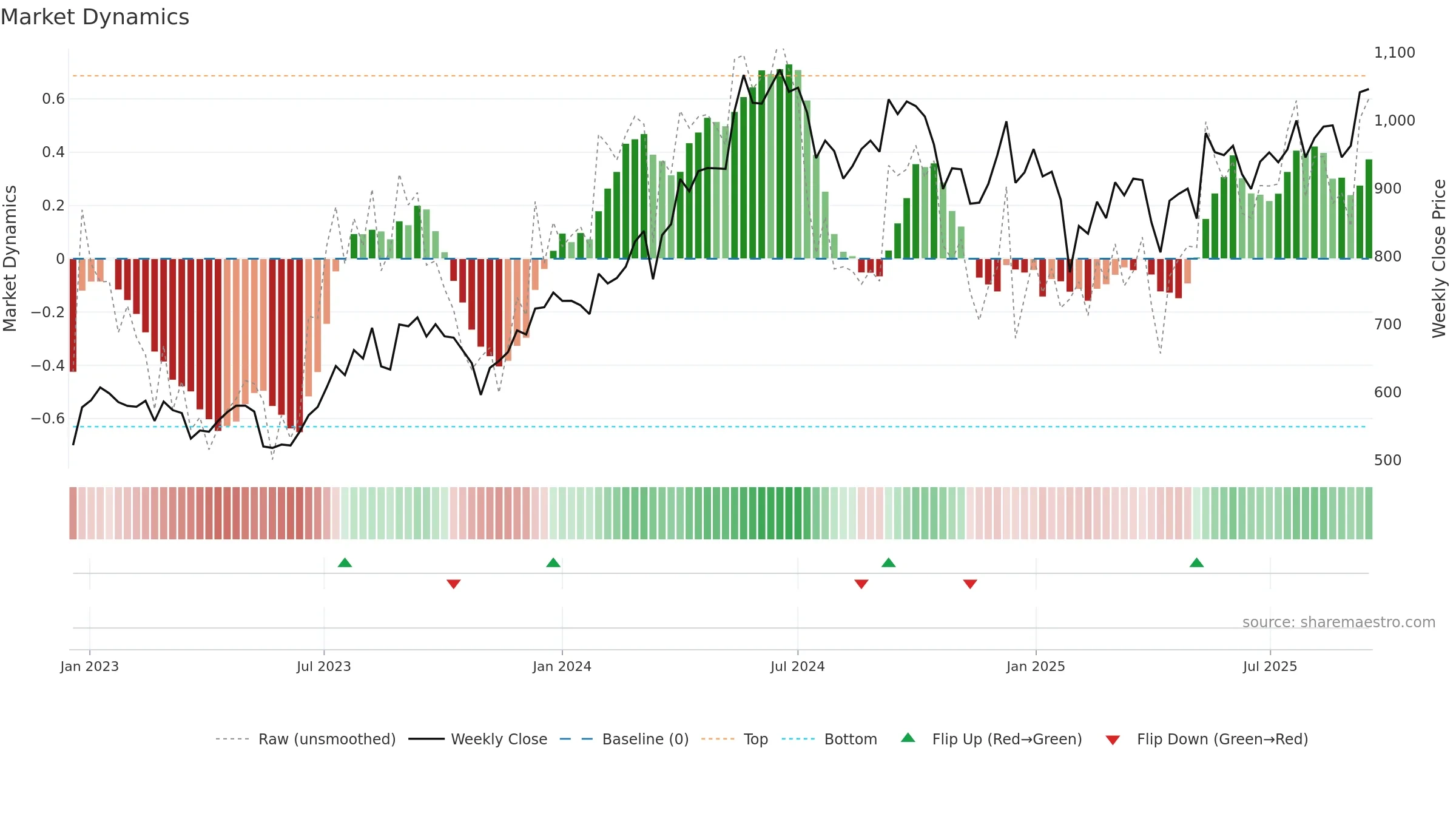This screenshot has width=1456, height=819.
Task: Click the flip-up marker just before Jan 2024
Action: click(x=553, y=562)
